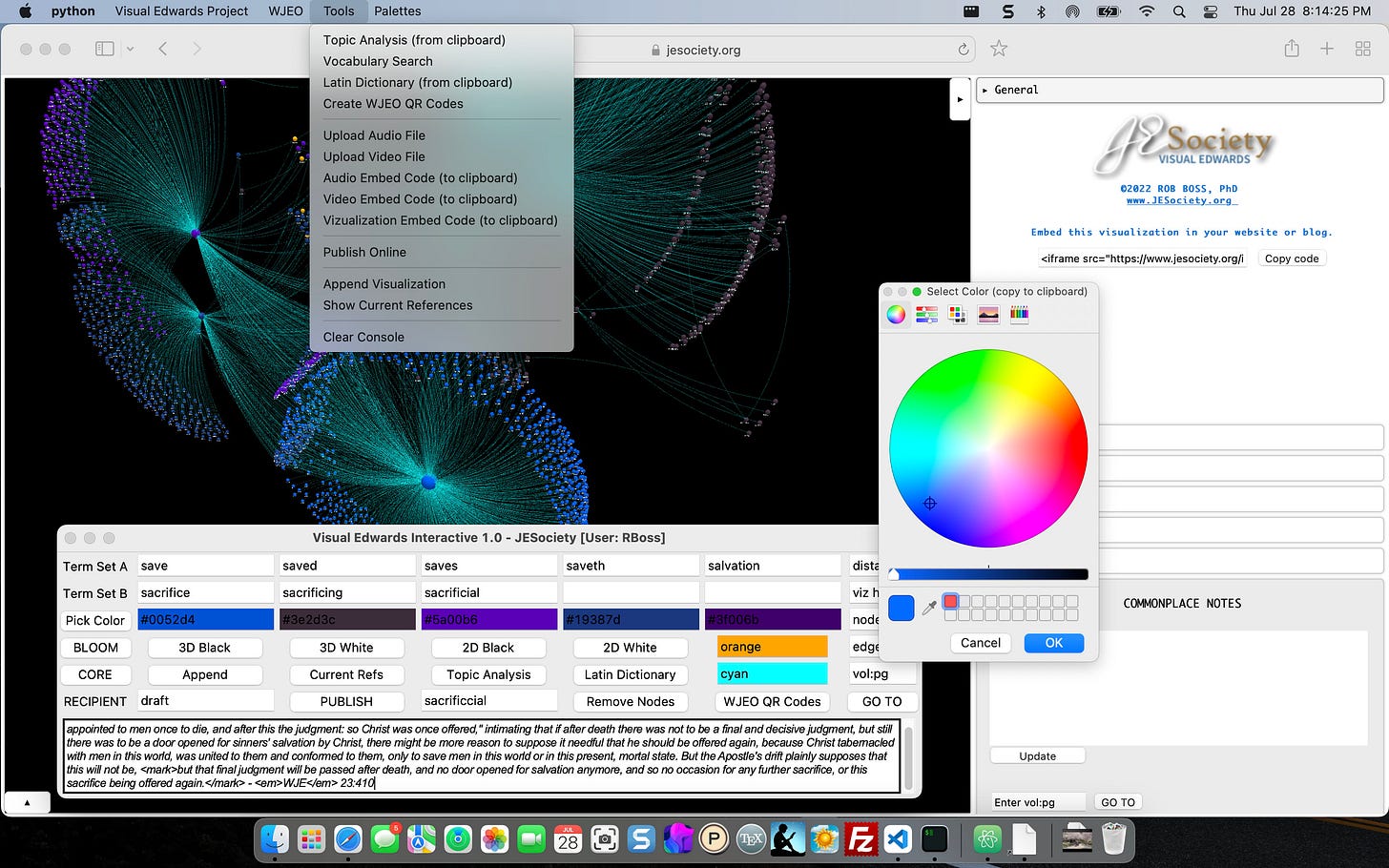Toggle the BLOOM effect button
This screenshot has width=1389, height=868.
[95, 648]
